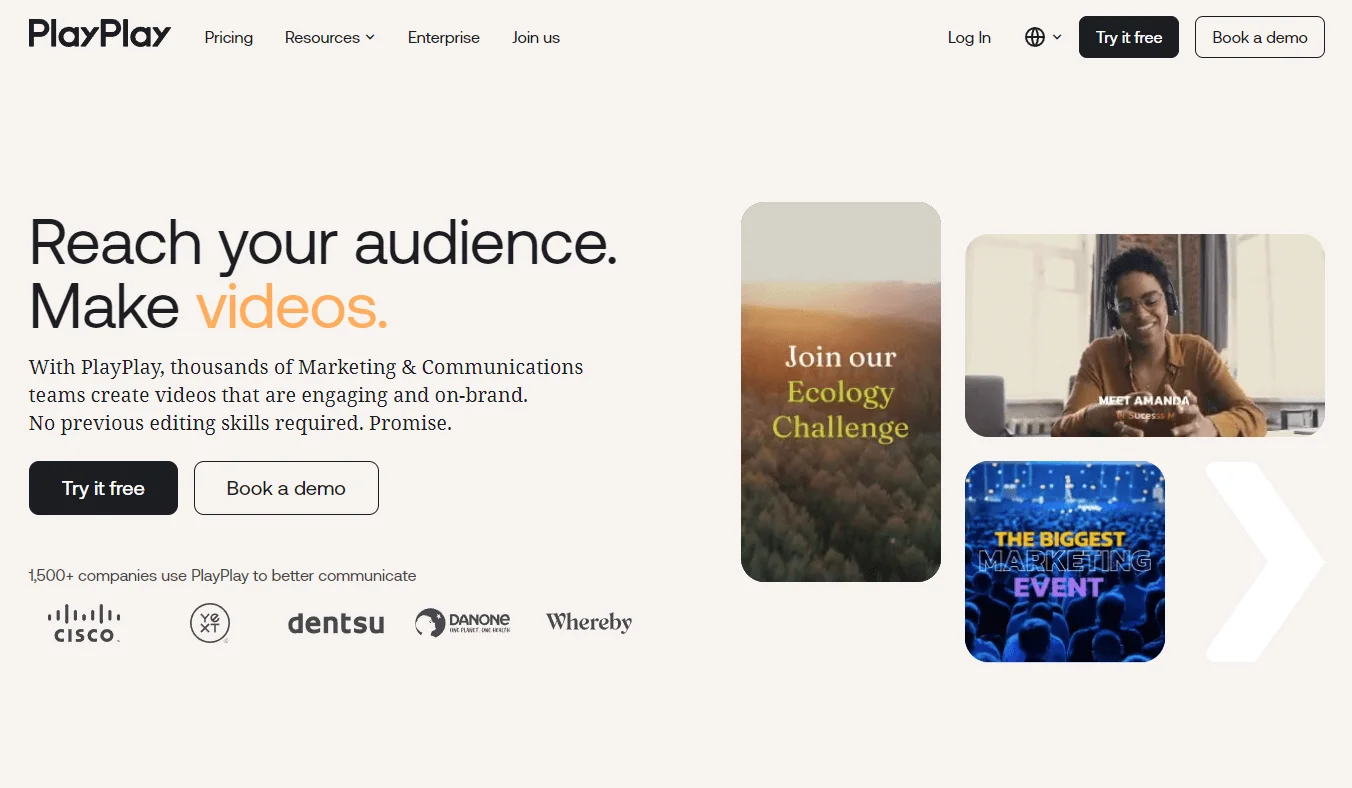
Task: Open the Meet Amanda video thumbnail
Action: [1145, 335]
